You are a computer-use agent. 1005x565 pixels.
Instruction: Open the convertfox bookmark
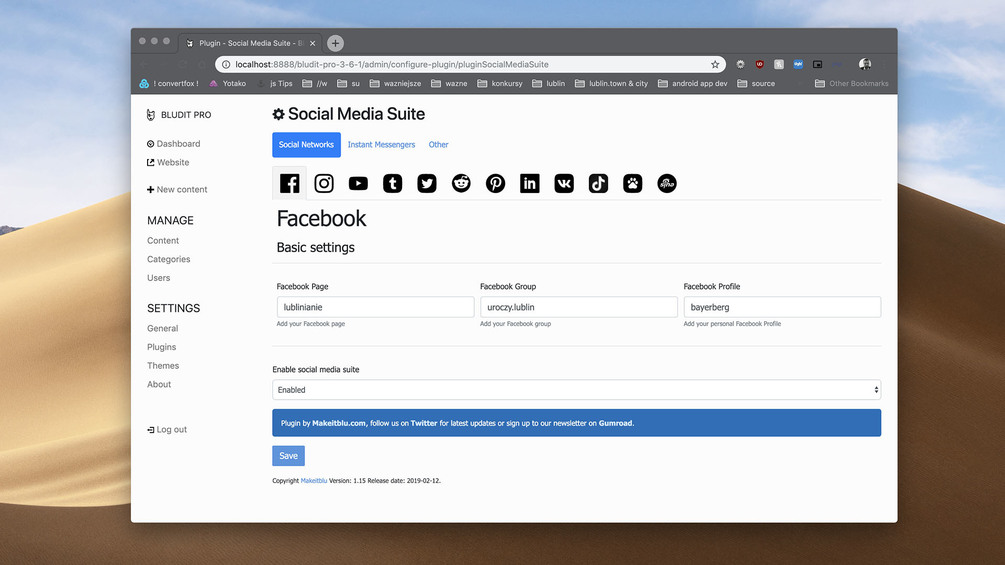coord(169,83)
